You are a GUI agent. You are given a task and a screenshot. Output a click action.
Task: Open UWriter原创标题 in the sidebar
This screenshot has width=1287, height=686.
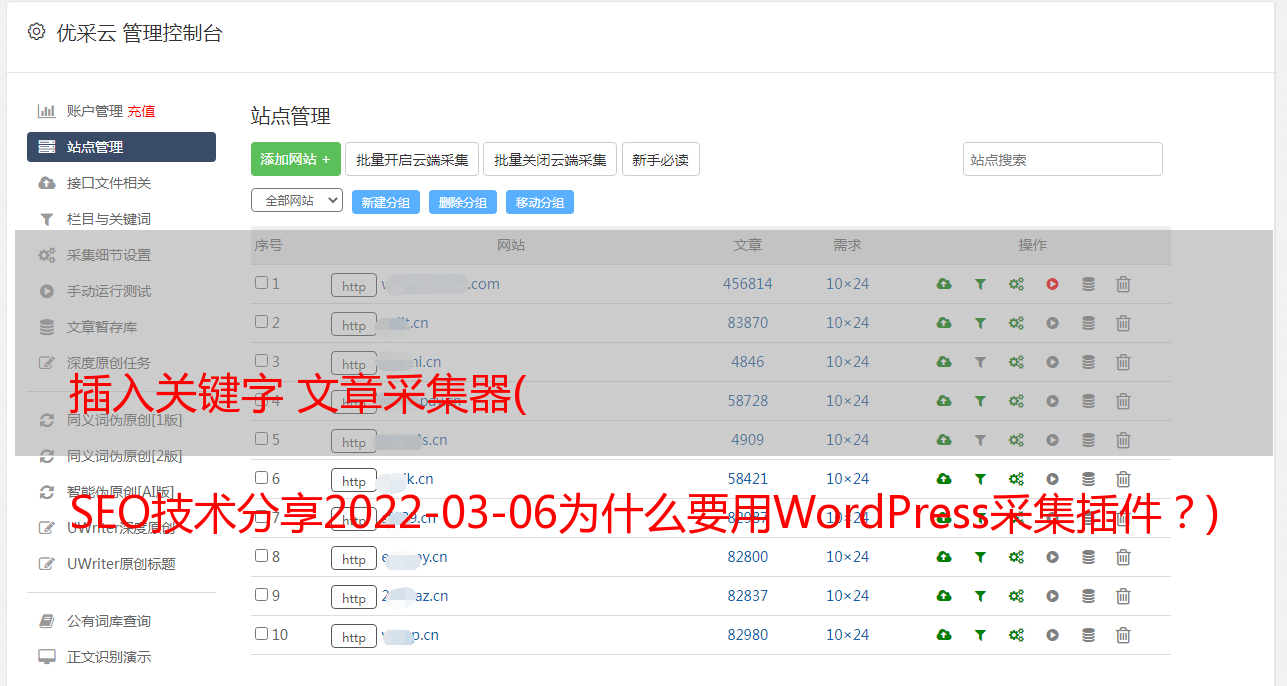(x=121, y=564)
